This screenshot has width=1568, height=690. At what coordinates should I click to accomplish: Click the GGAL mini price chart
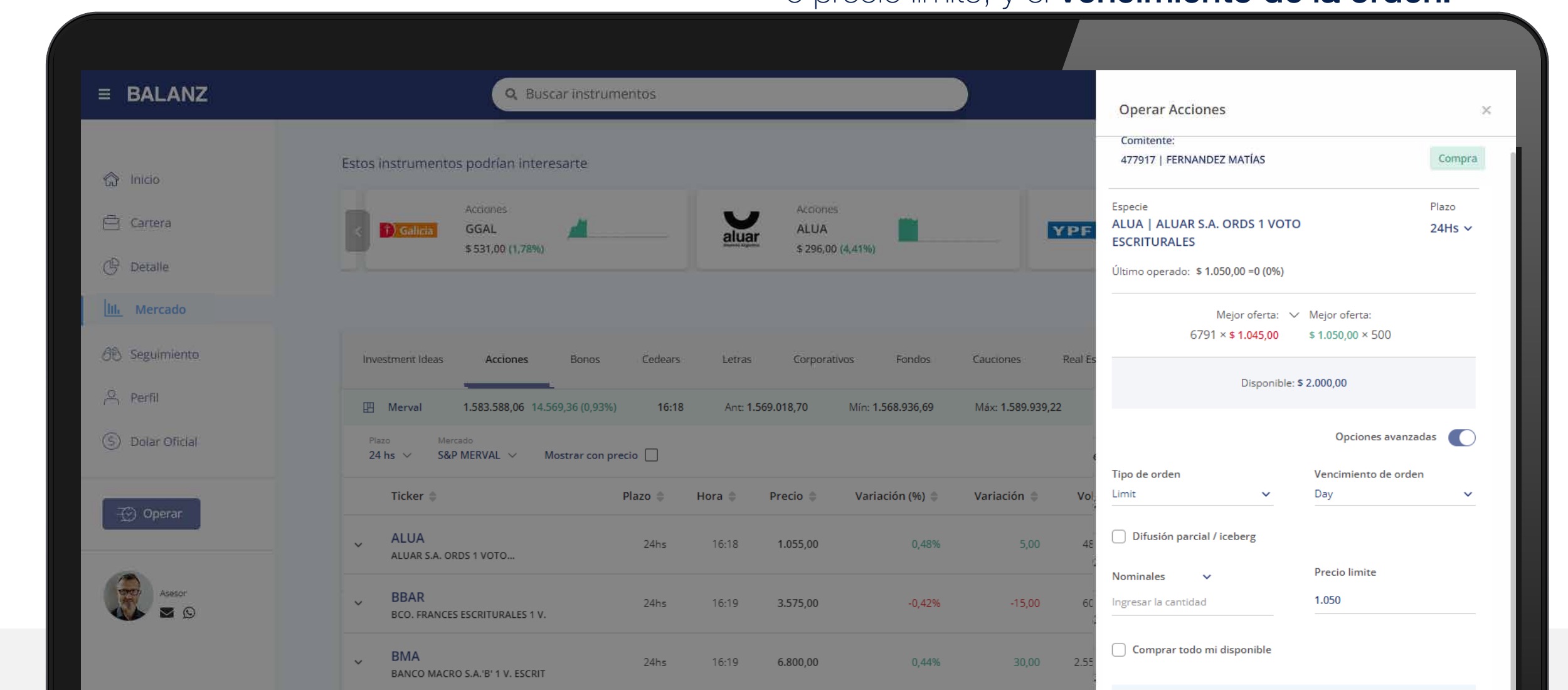618,229
